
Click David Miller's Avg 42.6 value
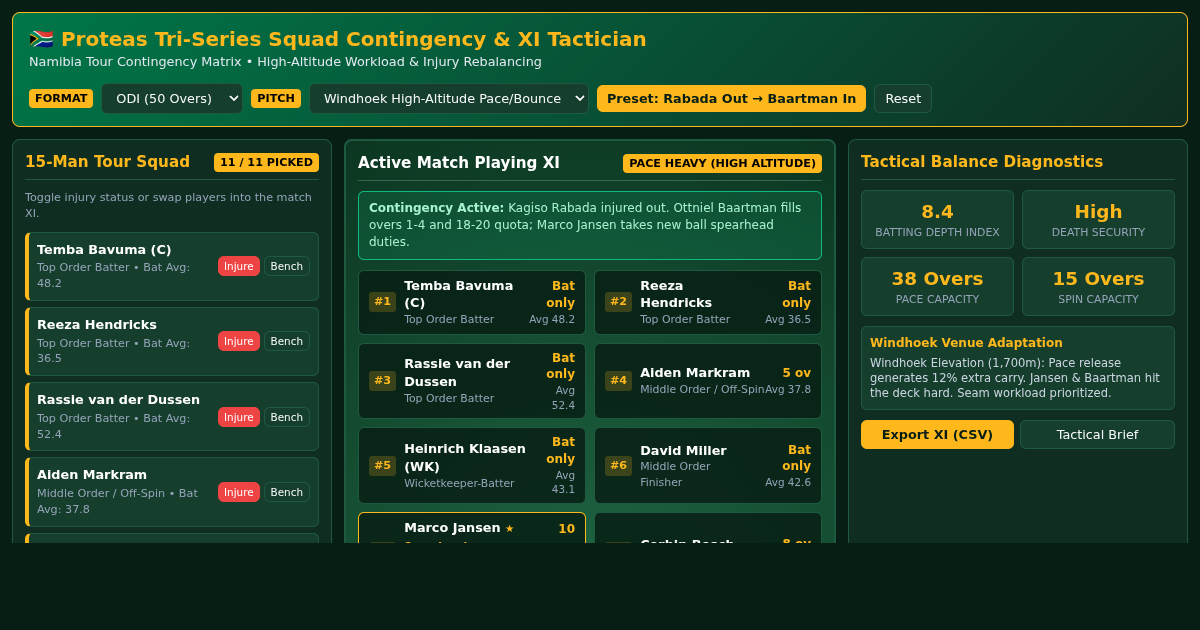(788, 482)
